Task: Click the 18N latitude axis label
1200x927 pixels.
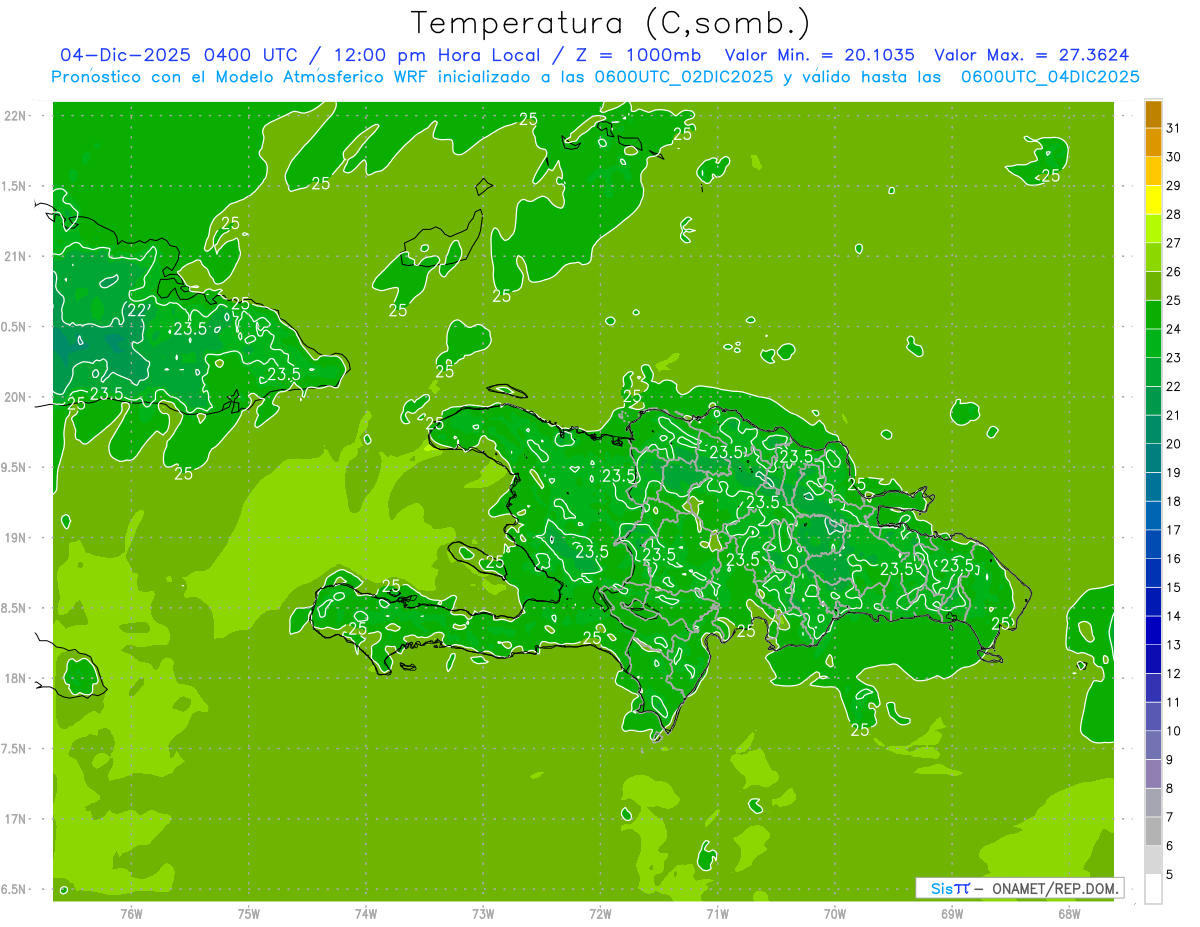Action: [x=17, y=678]
